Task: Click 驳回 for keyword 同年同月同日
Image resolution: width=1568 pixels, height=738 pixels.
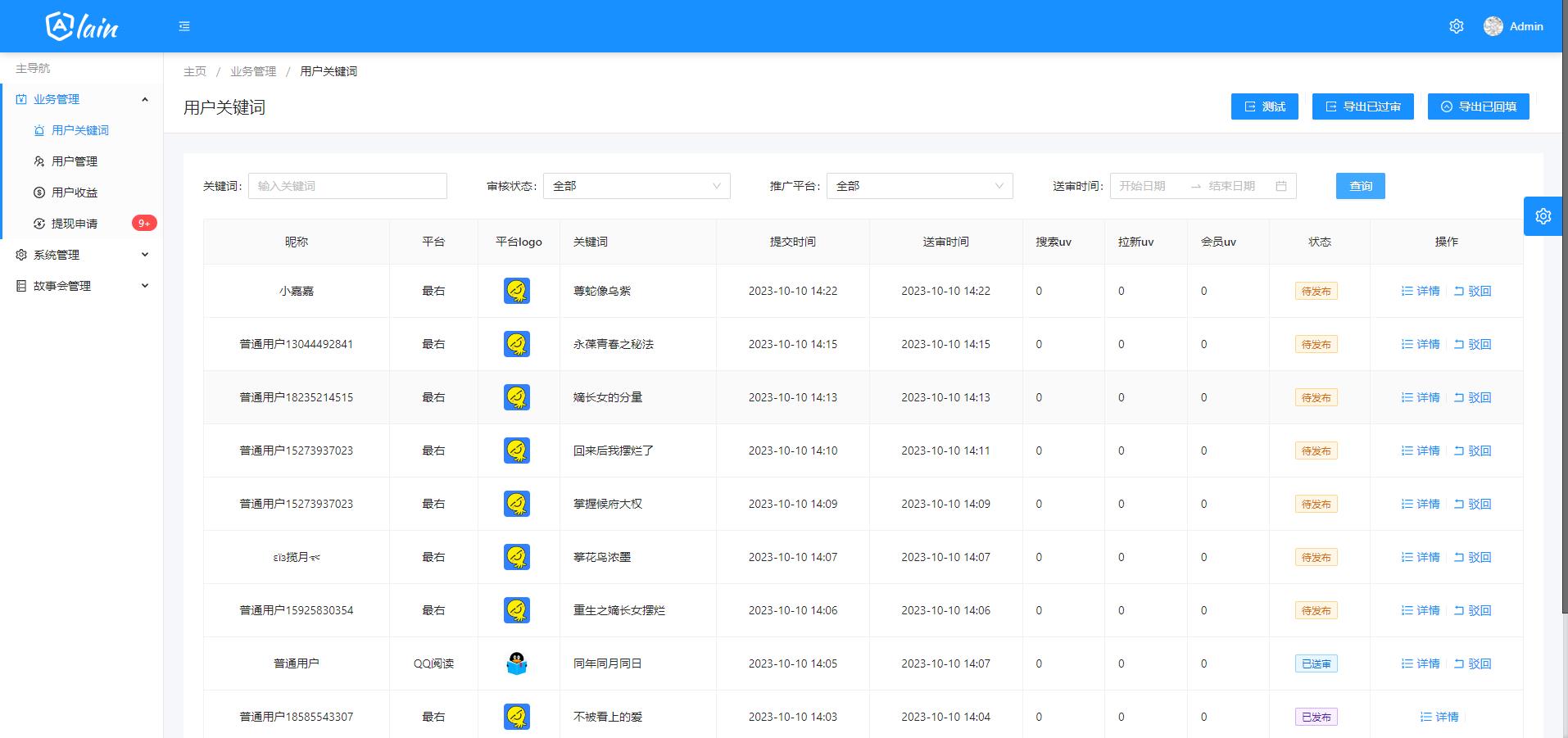Action: tap(1472, 663)
